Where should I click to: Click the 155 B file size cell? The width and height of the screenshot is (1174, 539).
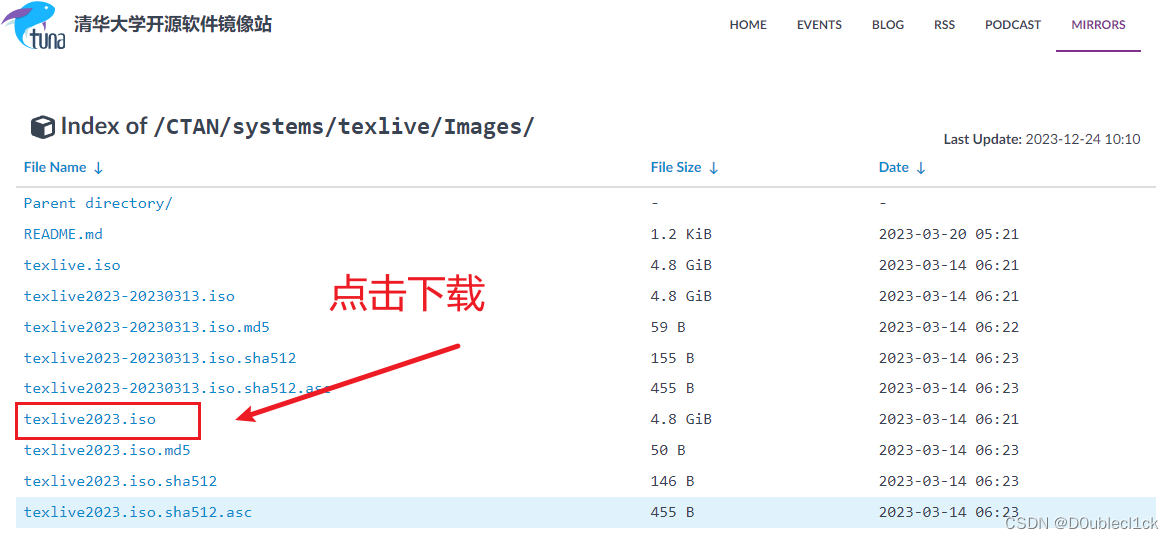672,358
